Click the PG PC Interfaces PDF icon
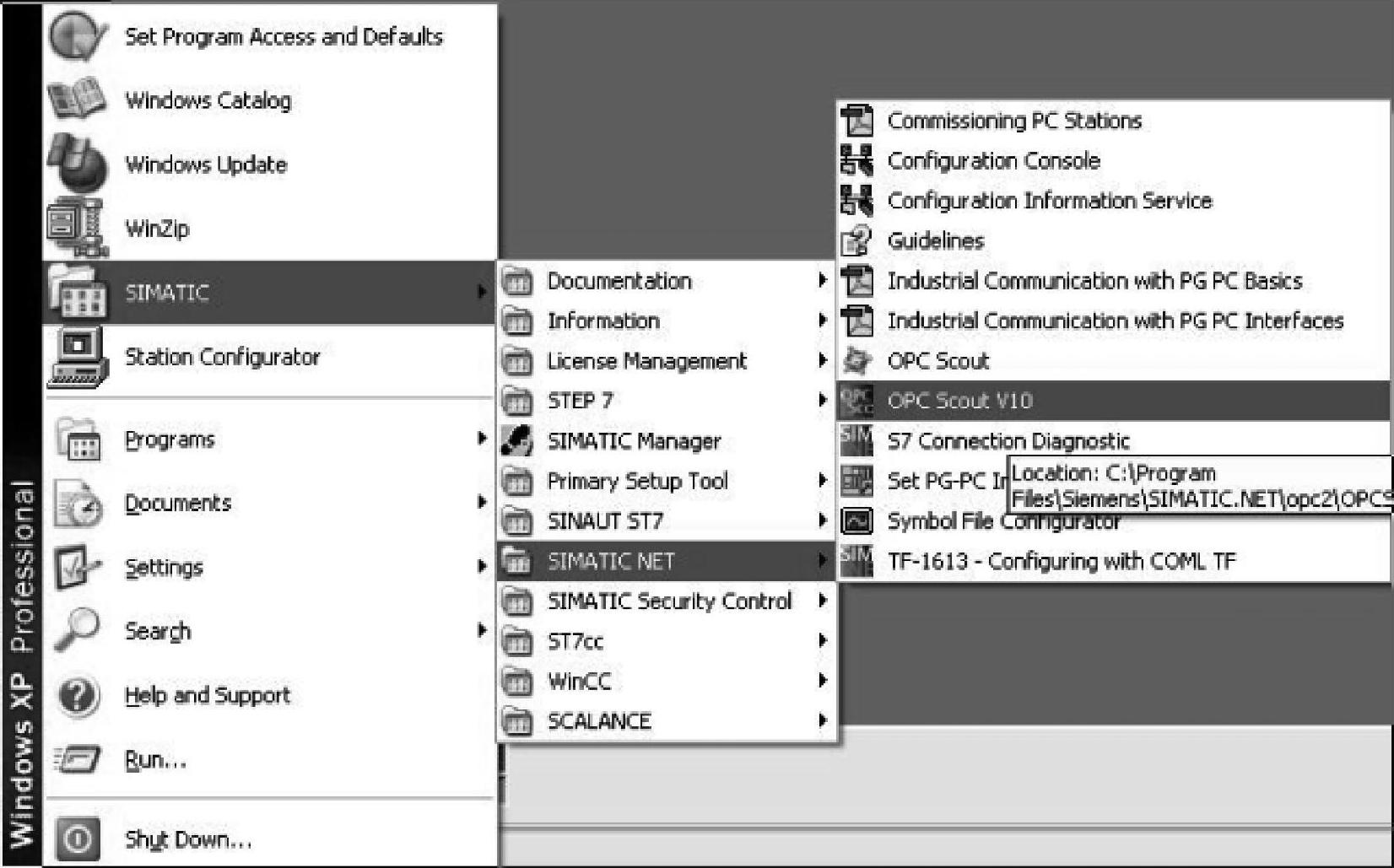Screen dimensions: 1394x868 [857, 321]
